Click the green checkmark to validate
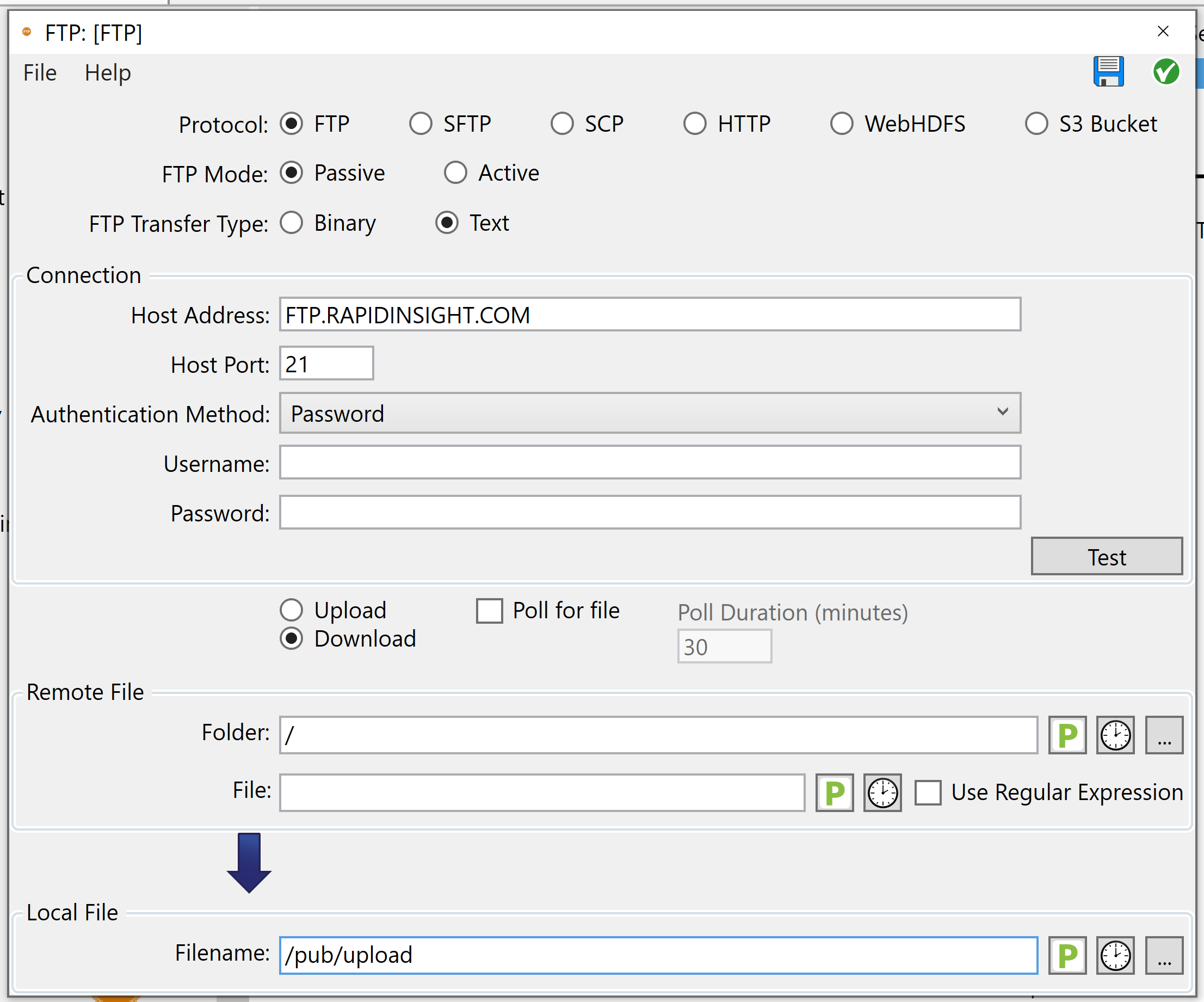Image resolution: width=1204 pixels, height=1002 pixels. [x=1166, y=72]
